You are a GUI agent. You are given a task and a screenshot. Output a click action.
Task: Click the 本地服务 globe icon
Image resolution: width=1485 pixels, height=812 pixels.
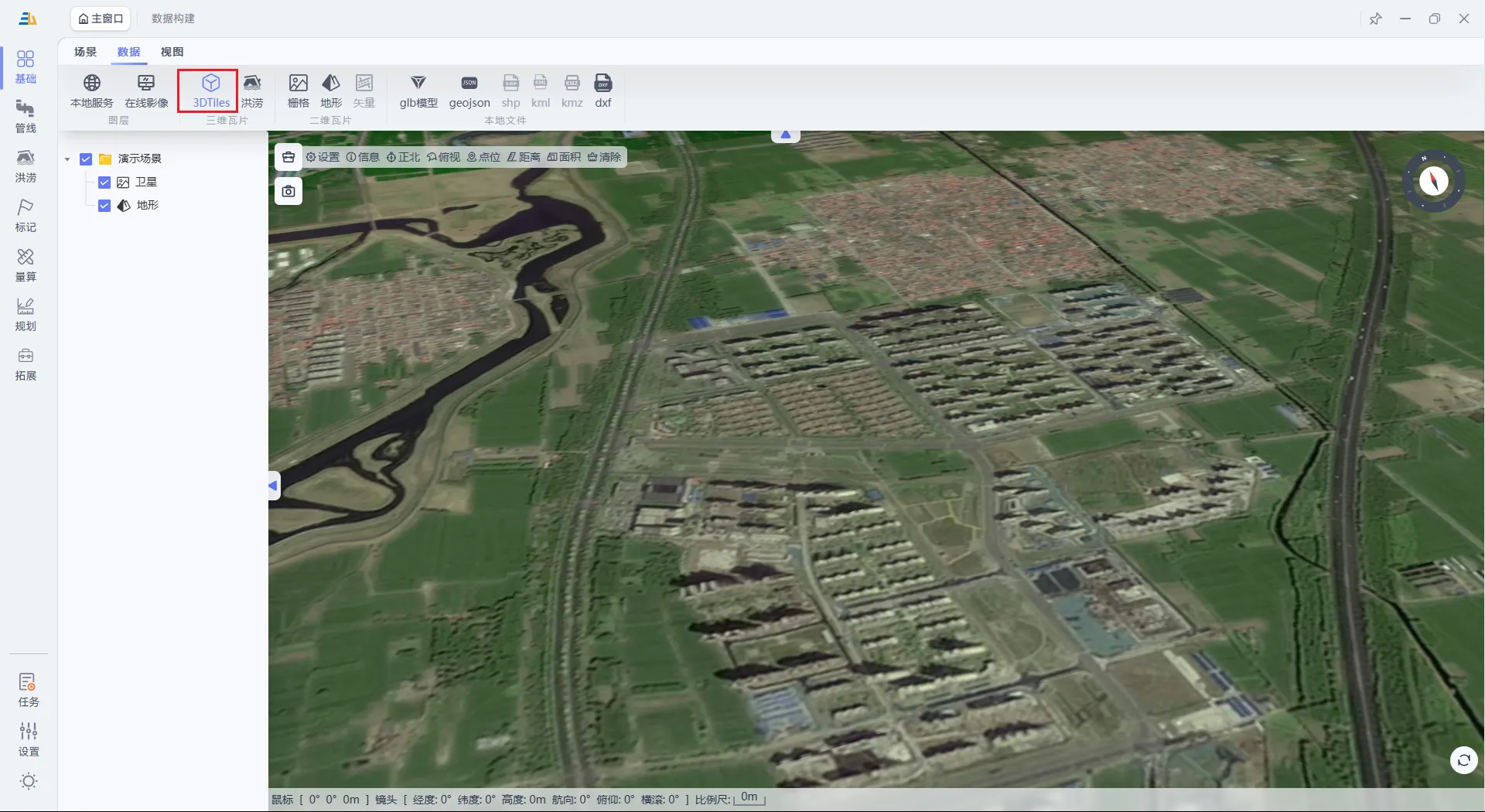pos(92,83)
